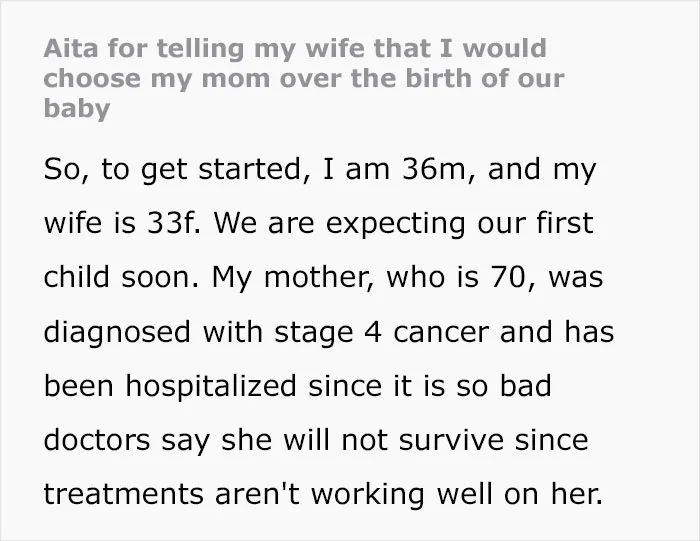
Task: Click the phrase "aren't working"
Action: [x=320, y=495]
